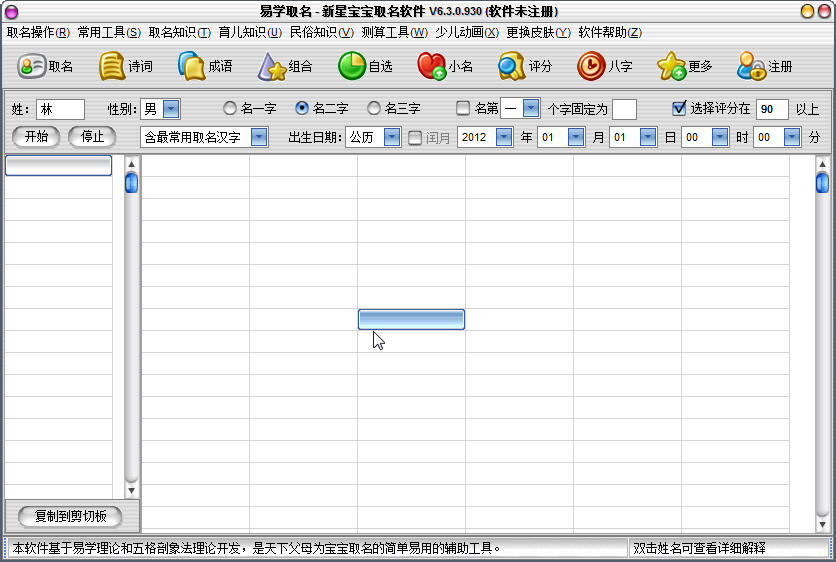The image size is (836, 562).
Task: Click the 复制到剪切板 button
Action: coord(70,516)
